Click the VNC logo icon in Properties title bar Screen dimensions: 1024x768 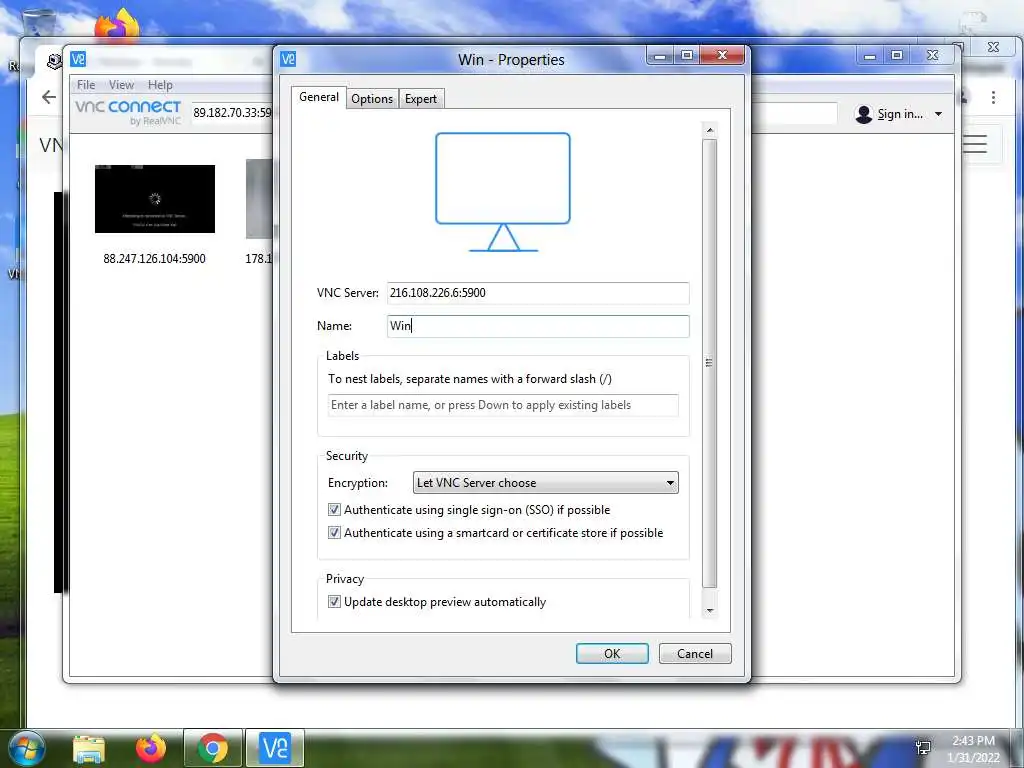[288, 59]
